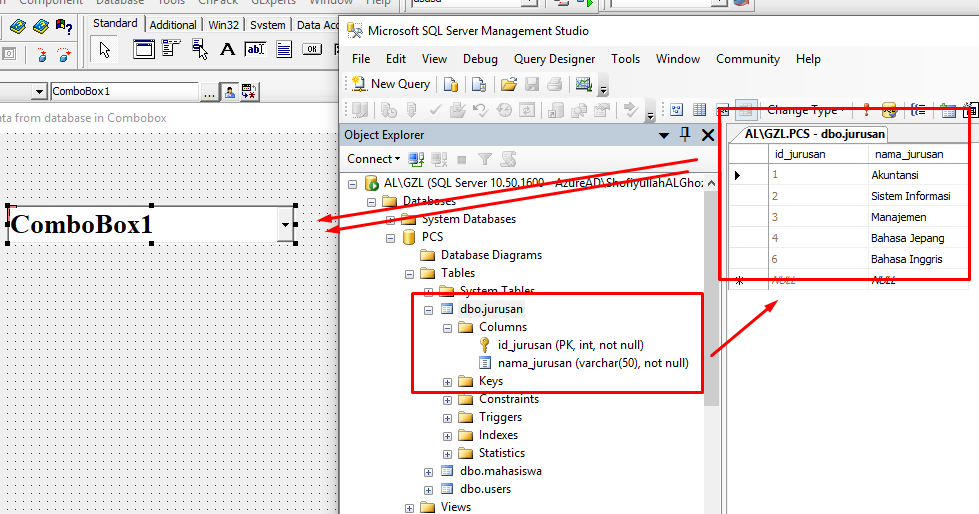Image resolution: width=979 pixels, height=514 pixels.
Task: Select the Frames component in Delphi palette
Action: click(144, 49)
